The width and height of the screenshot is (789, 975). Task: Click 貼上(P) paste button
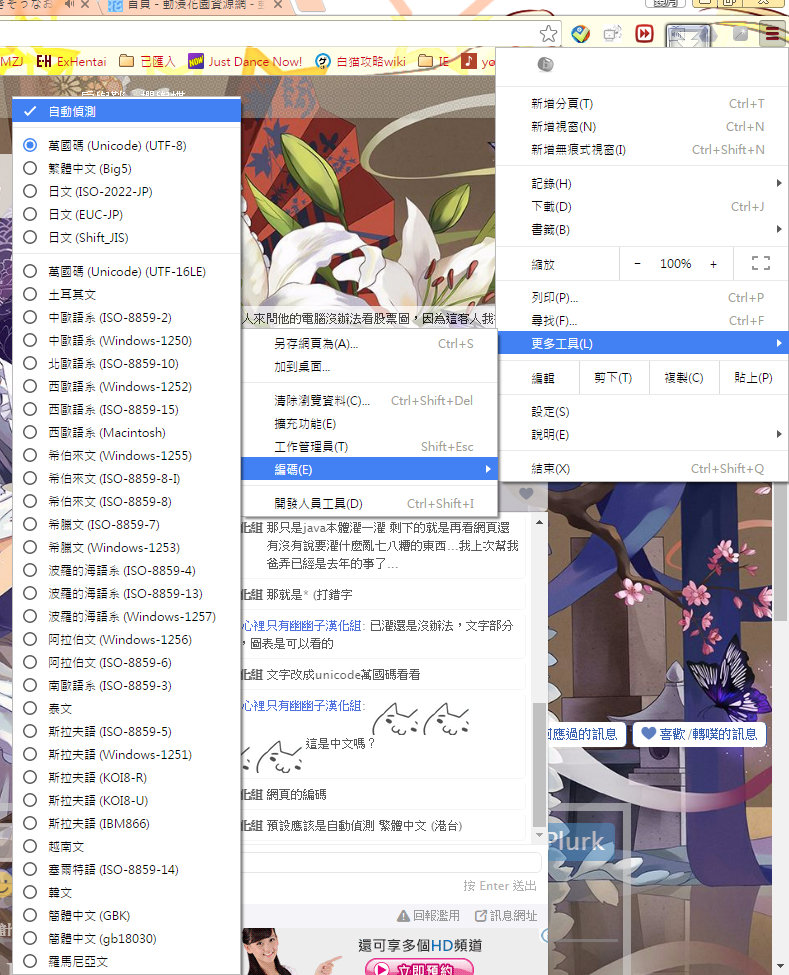click(753, 377)
